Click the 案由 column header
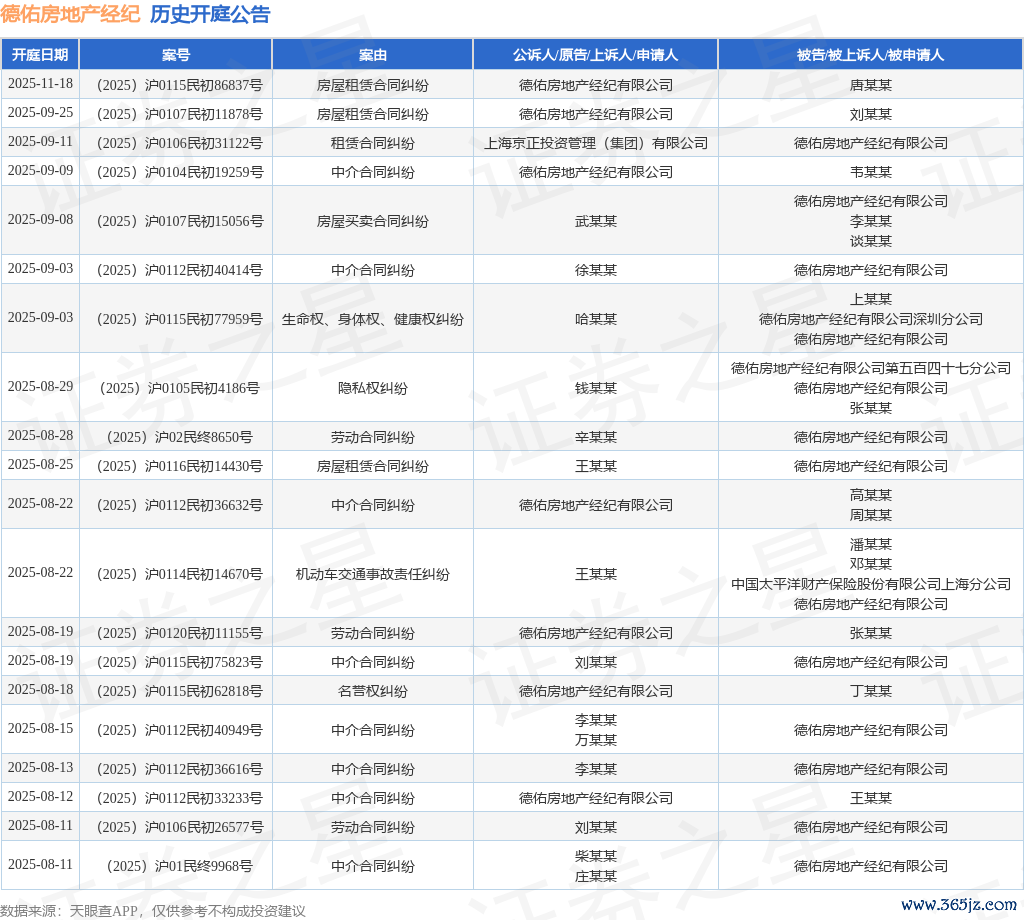 tap(373, 55)
